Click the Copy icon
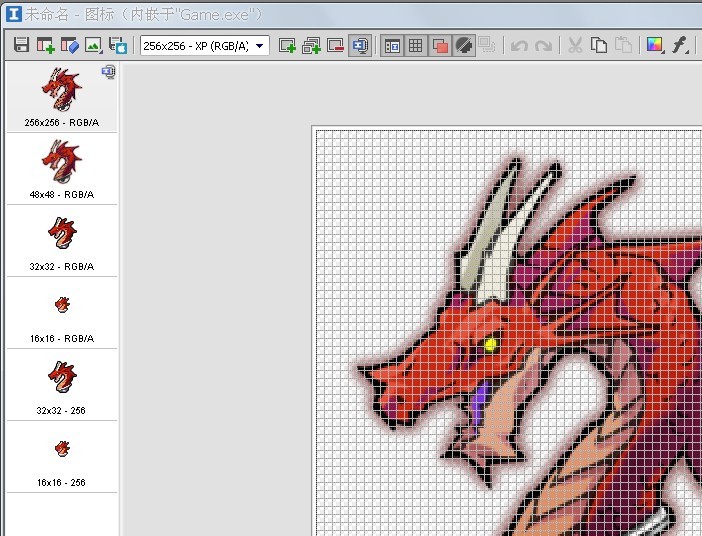The image size is (702, 536). (599, 45)
